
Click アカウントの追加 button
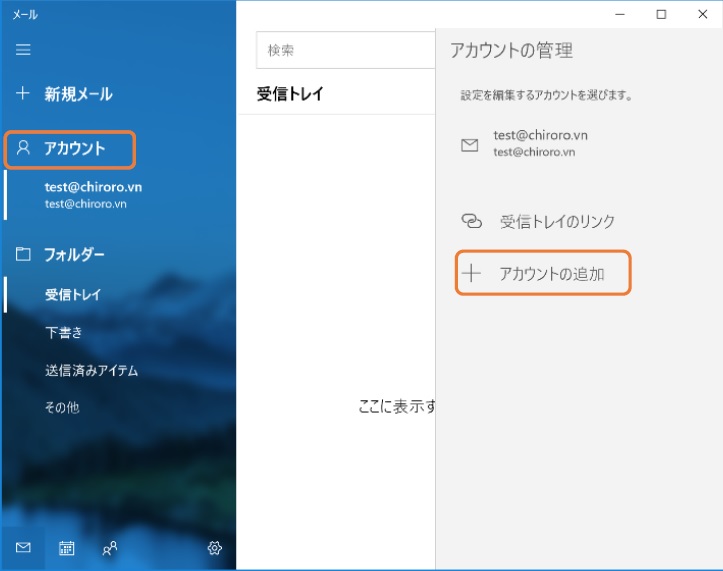[543, 273]
